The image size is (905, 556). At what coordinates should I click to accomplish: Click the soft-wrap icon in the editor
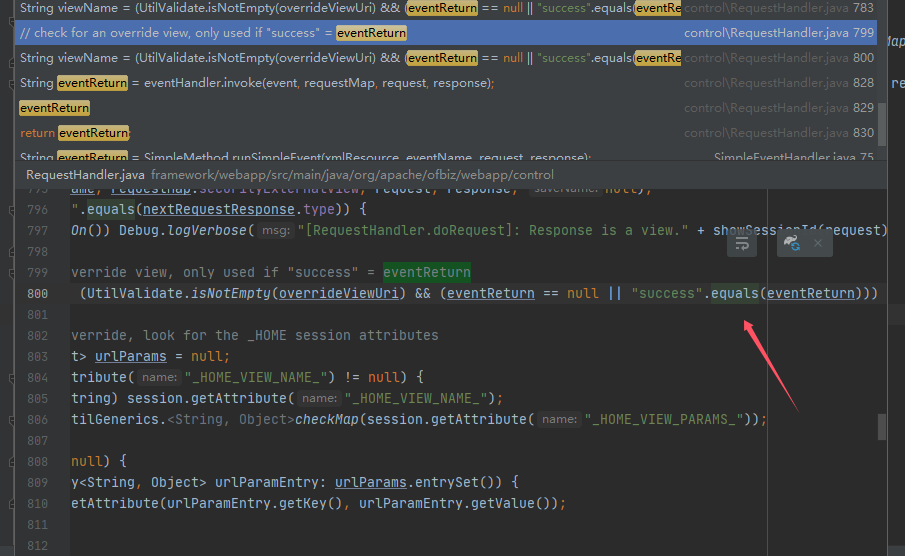tap(742, 243)
